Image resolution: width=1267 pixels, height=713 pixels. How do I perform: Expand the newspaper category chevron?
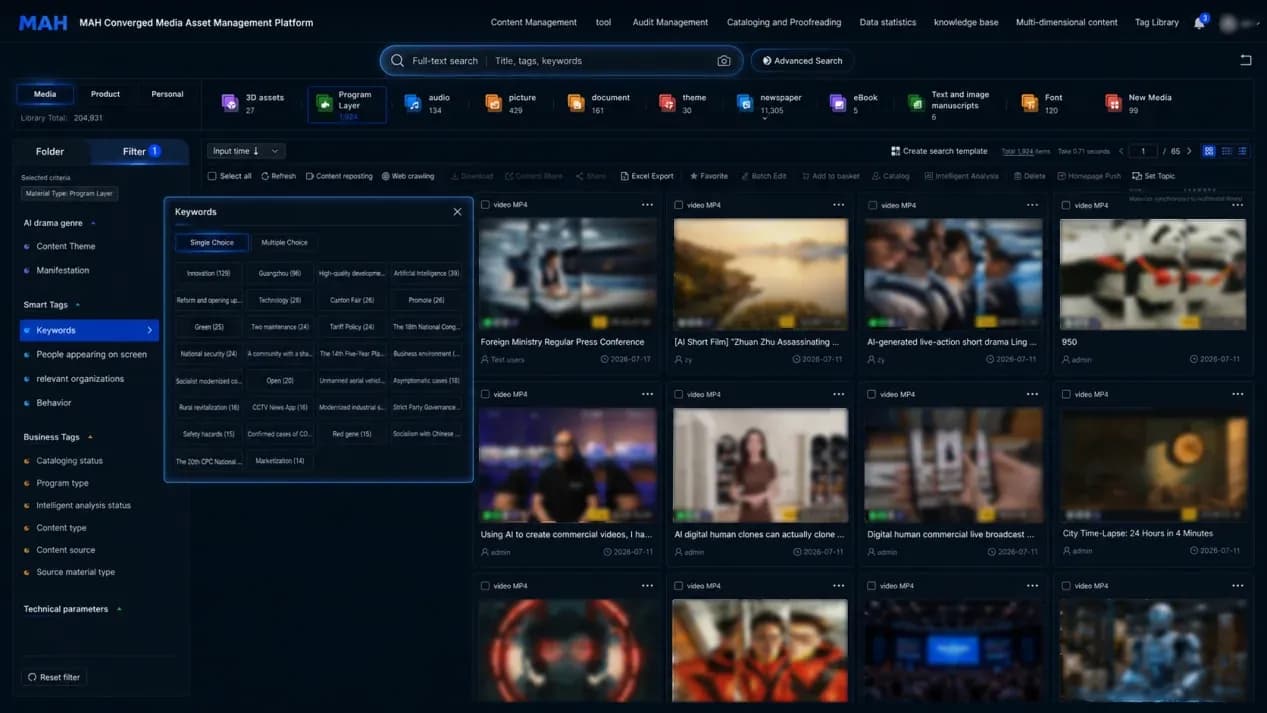pyautogui.click(x=764, y=119)
